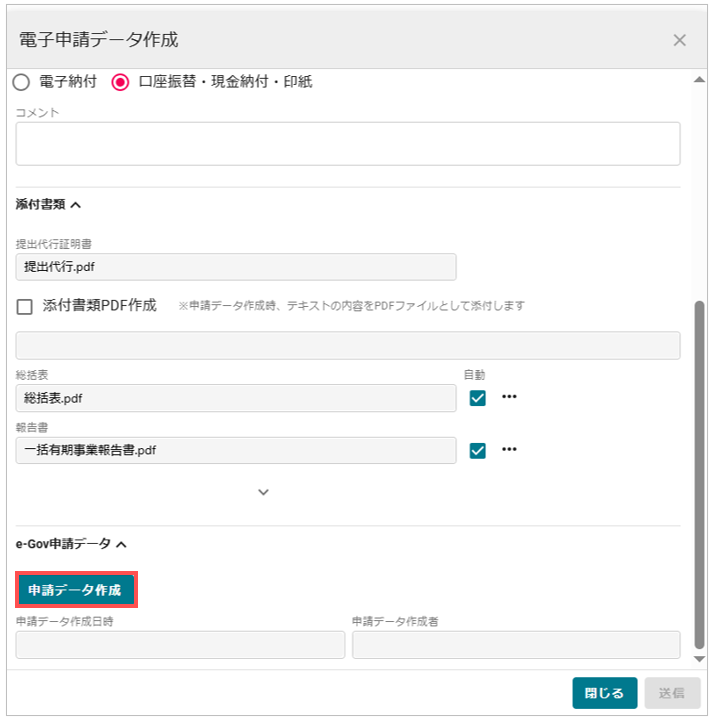The height and width of the screenshot is (721, 712).
Task: Click the disabled 送信 button
Action: (672, 693)
